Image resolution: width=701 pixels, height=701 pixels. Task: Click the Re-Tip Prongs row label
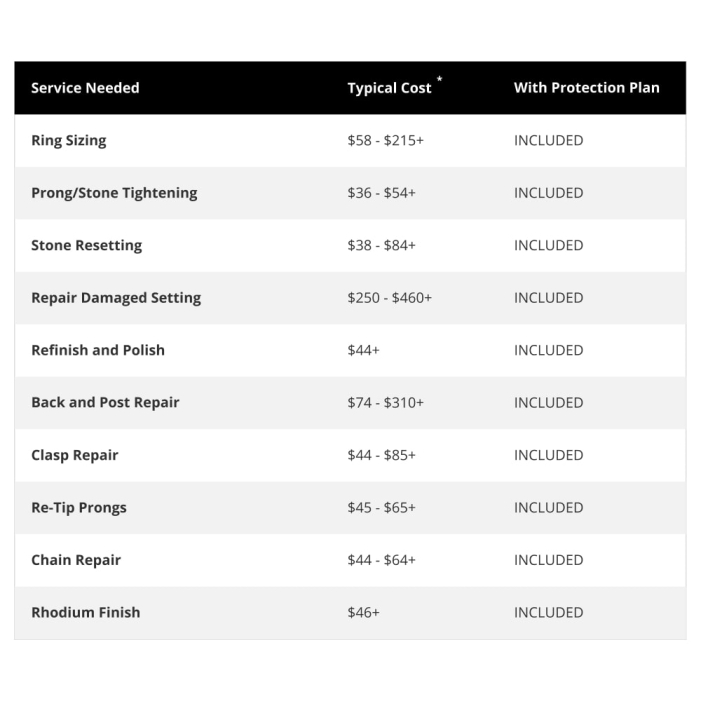[79, 507]
